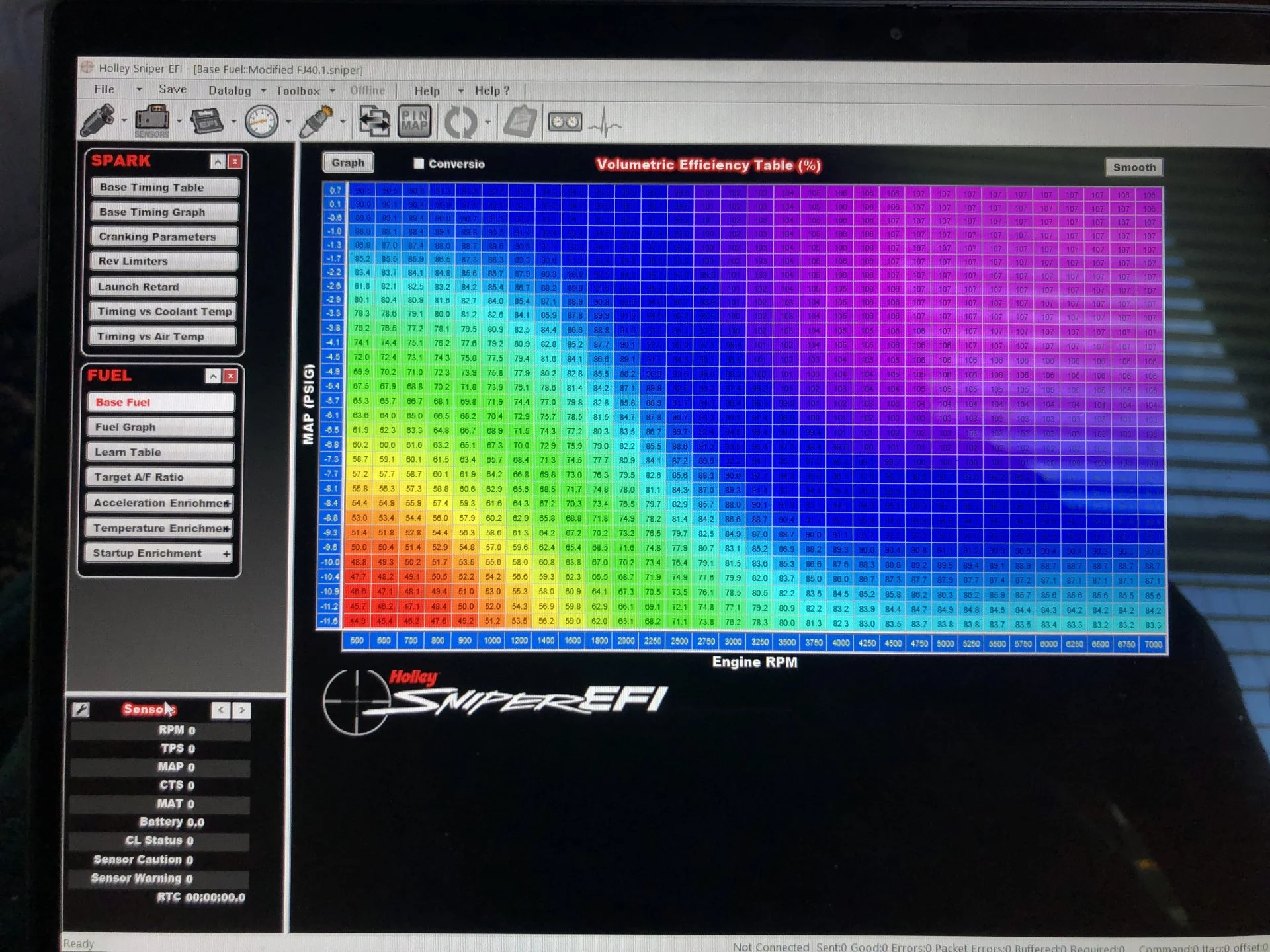
Task: Click the file transfer arrows icon
Action: (x=374, y=122)
